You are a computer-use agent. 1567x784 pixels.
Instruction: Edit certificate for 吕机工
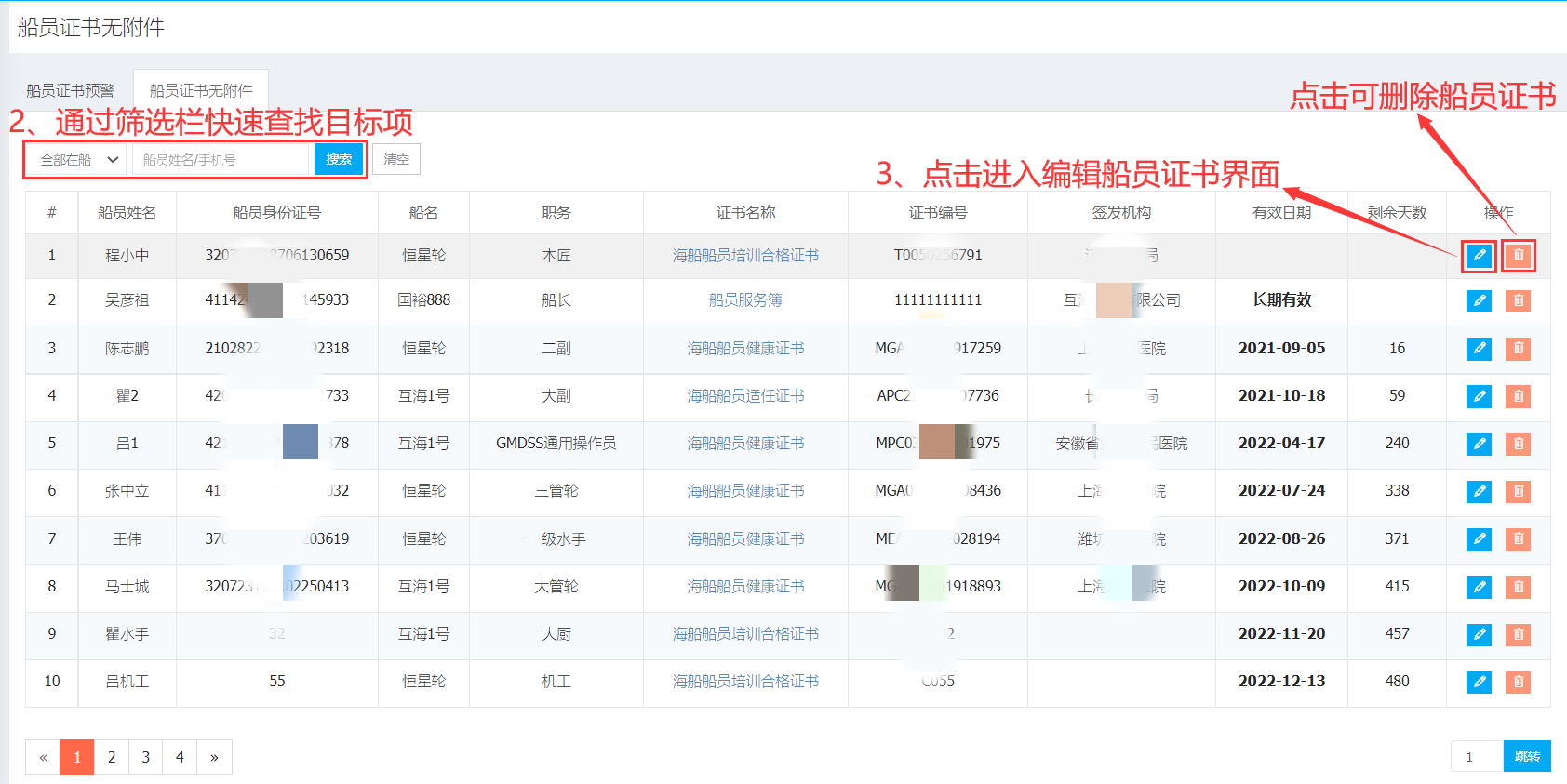[1479, 682]
